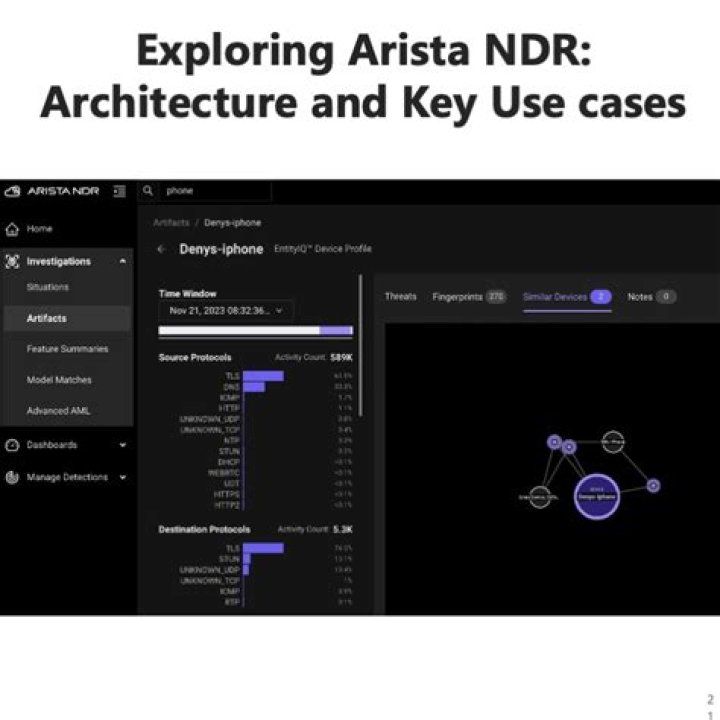Image resolution: width=720 pixels, height=720 pixels.
Task: Open Situations in sidebar
Action: (48, 287)
